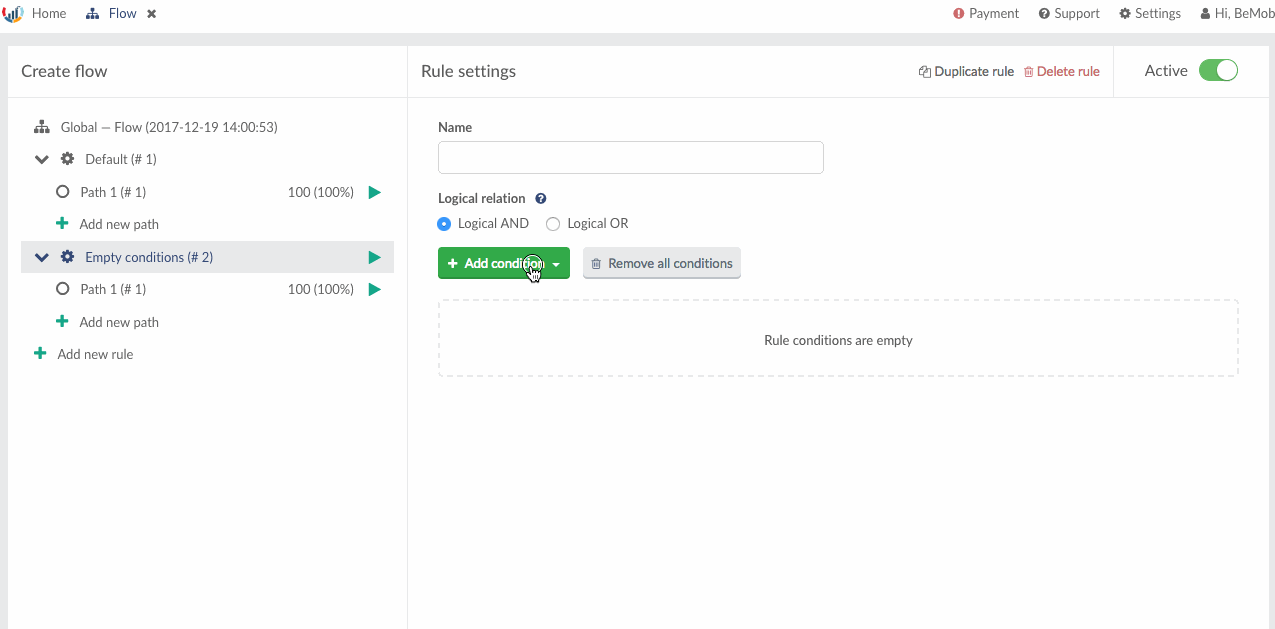Collapse the Default (# 1) rule
This screenshot has height=629, width=1275.
pos(42,160)
